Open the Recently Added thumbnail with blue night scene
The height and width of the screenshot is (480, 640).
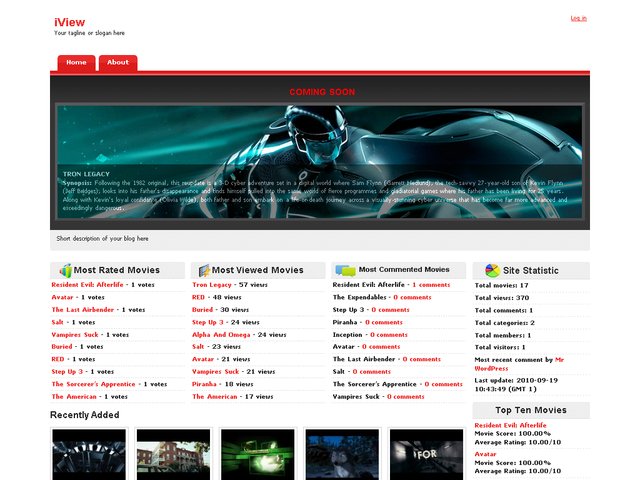342,454
